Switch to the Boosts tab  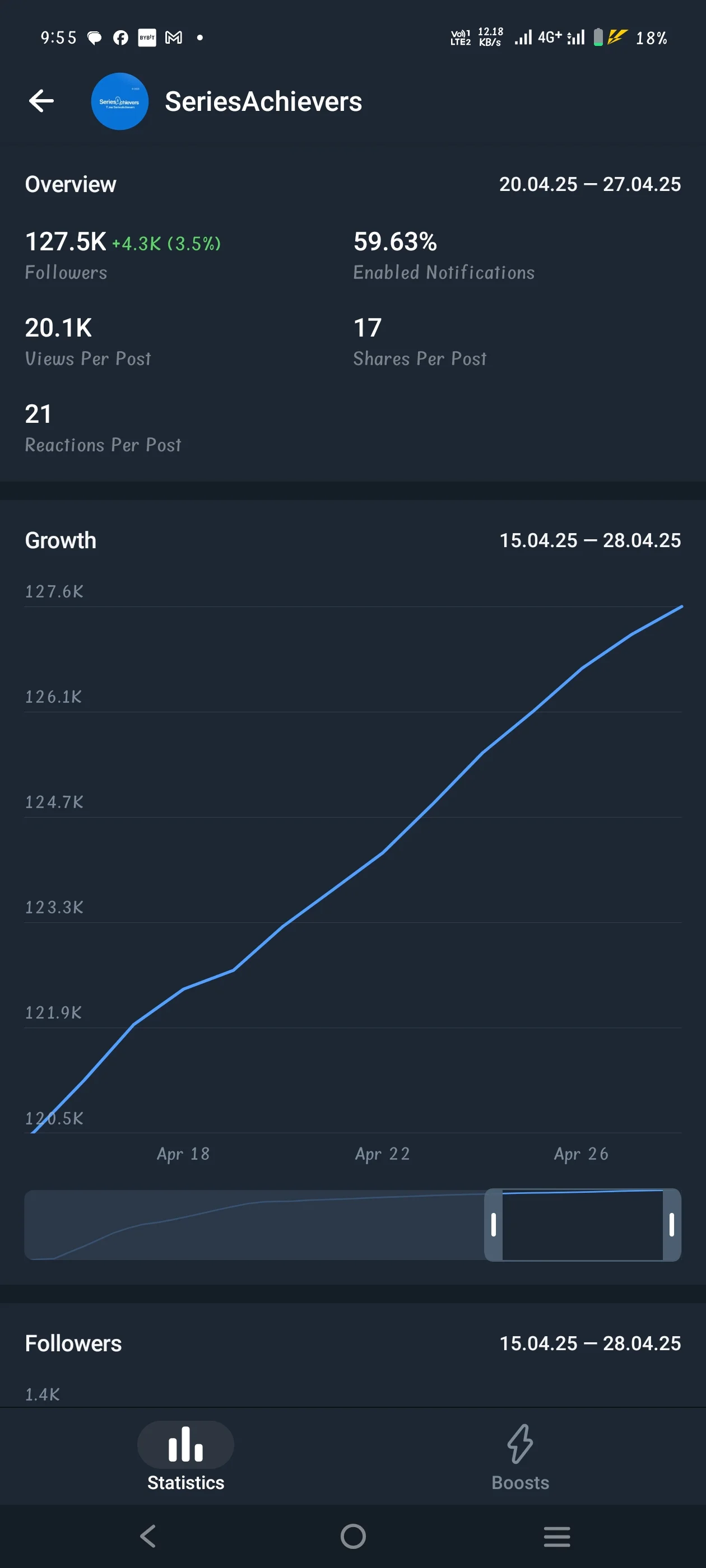click(x=520, y=1455)
